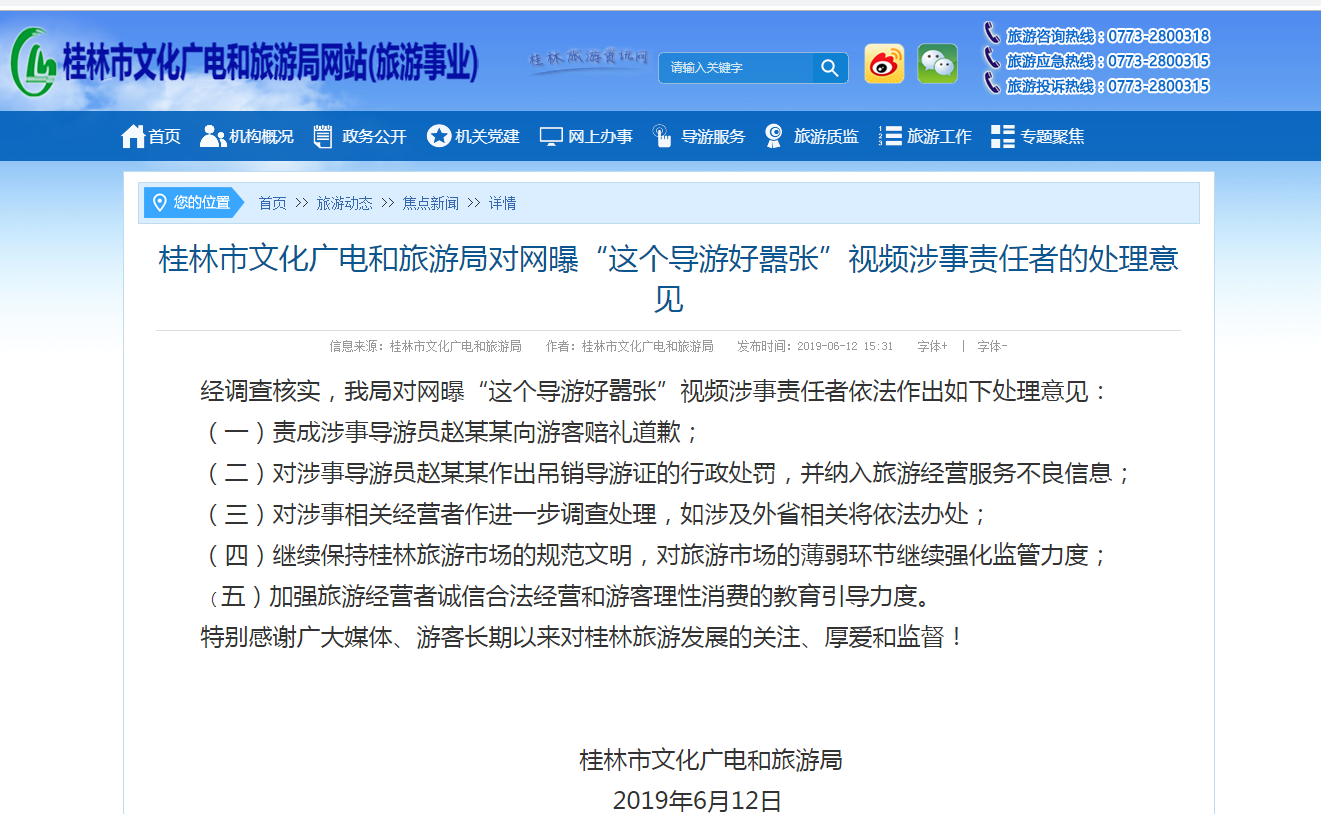Increase font size with 字体+
The height and width of the screenshot is (814, 1321).
pyautogui.click(x=932, y=346)
